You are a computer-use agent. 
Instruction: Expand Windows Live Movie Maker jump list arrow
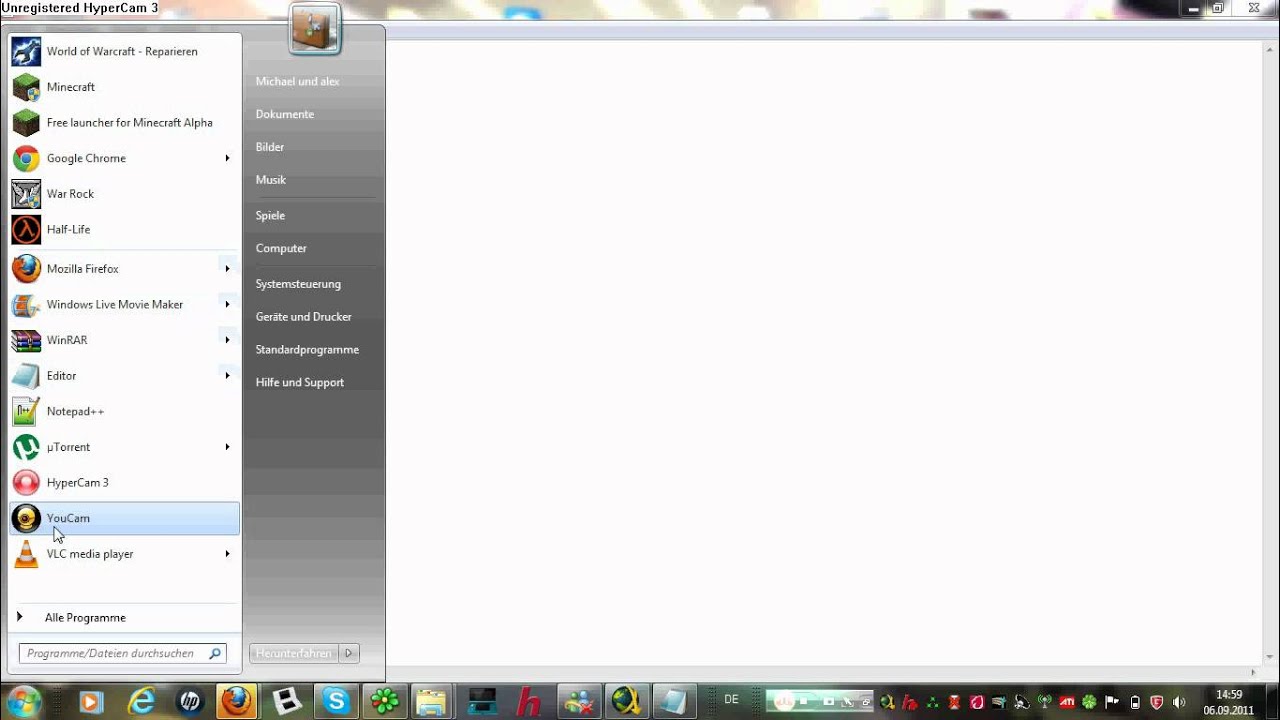click(227, 305)
